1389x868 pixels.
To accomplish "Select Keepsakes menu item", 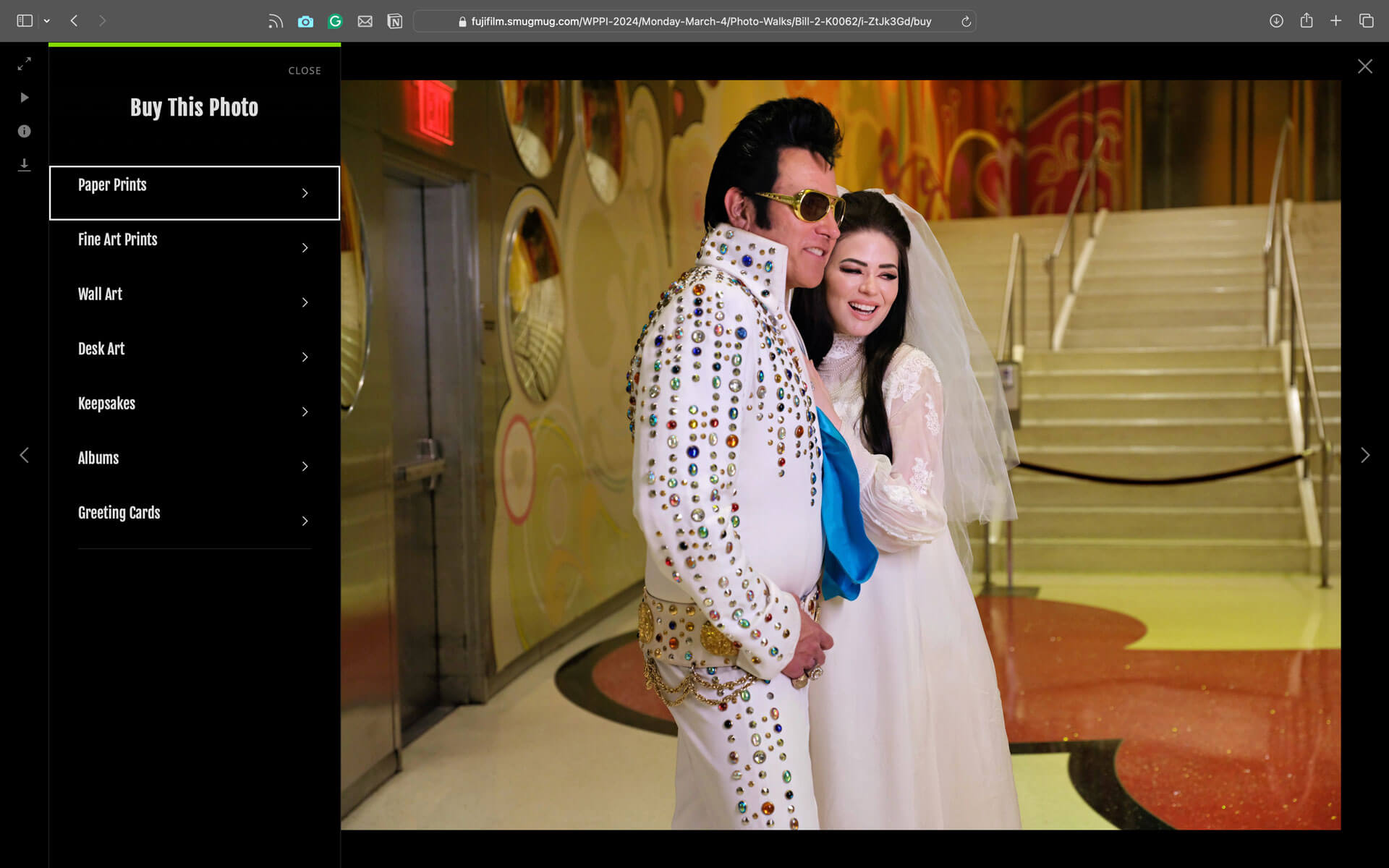I will pos(194,411).
